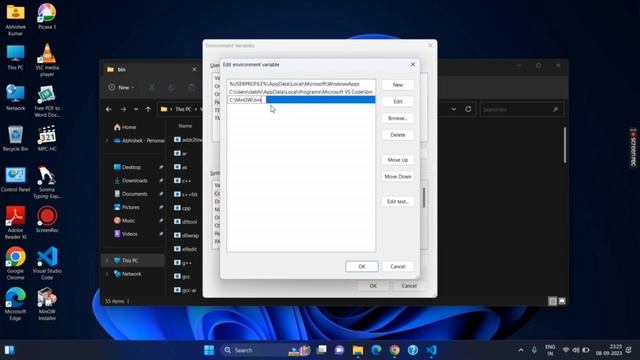
Task: Go up one folder in File Explorer
Action: (x=148, y=109)
